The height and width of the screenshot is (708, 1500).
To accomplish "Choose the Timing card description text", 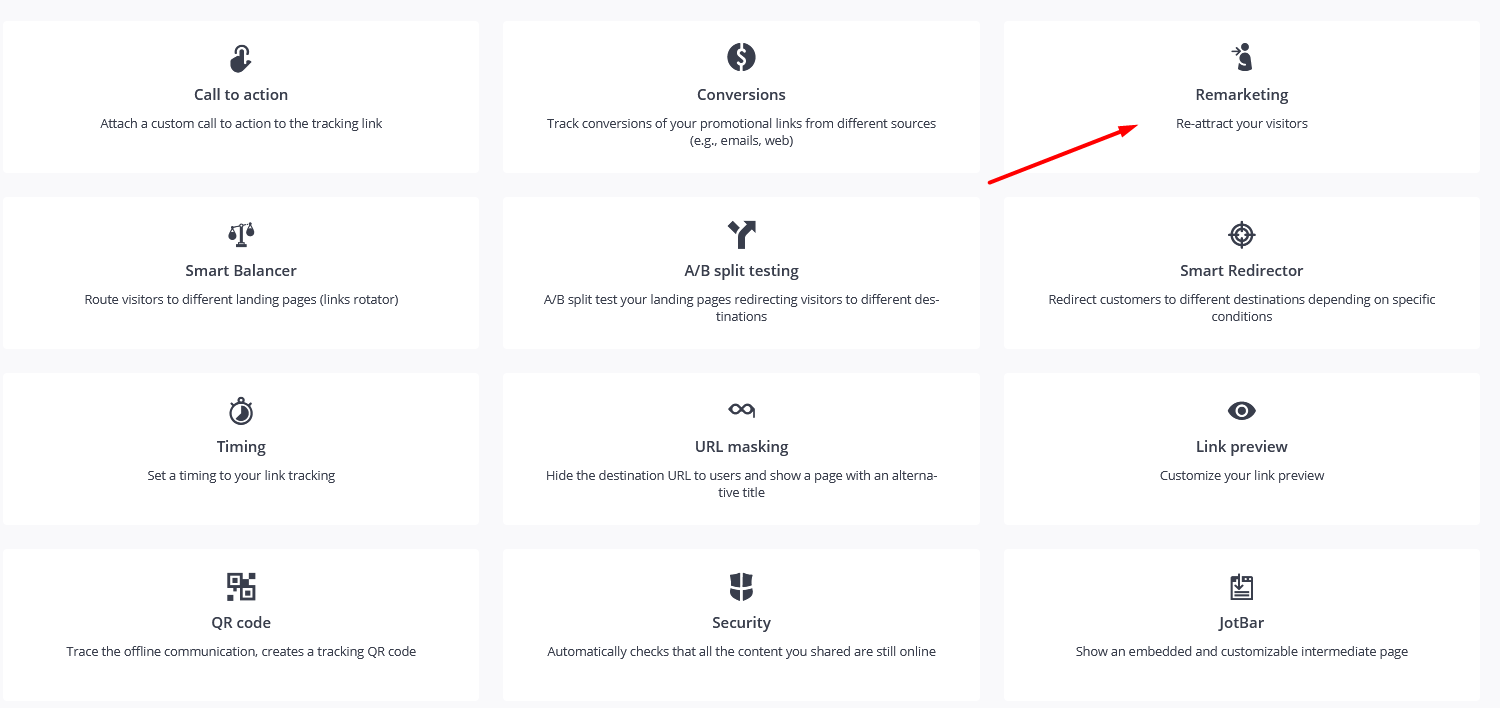I will (x=241, y=476).
